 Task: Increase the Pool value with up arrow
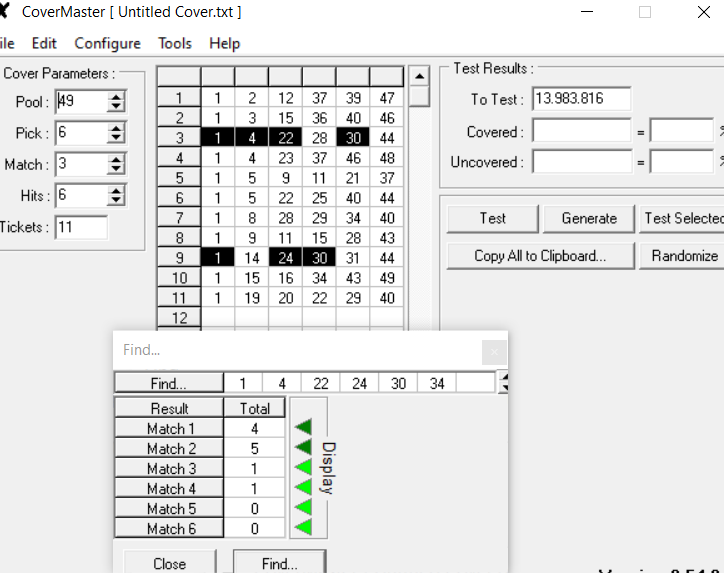pyautogui.click(x=116, y=97)
